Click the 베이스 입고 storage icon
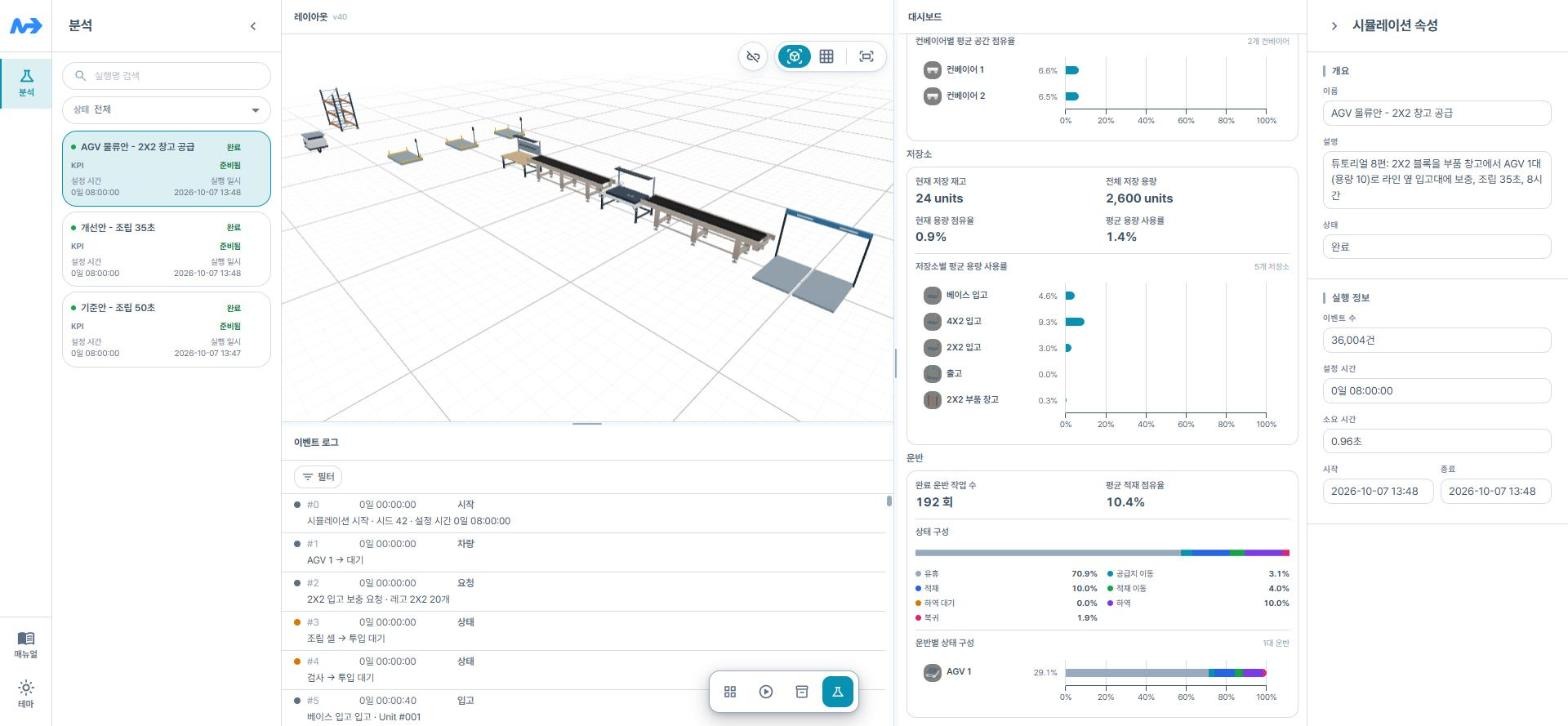The width and height of the screenshot is (1568, 726). pyautogui.click(x=932, y=295)
